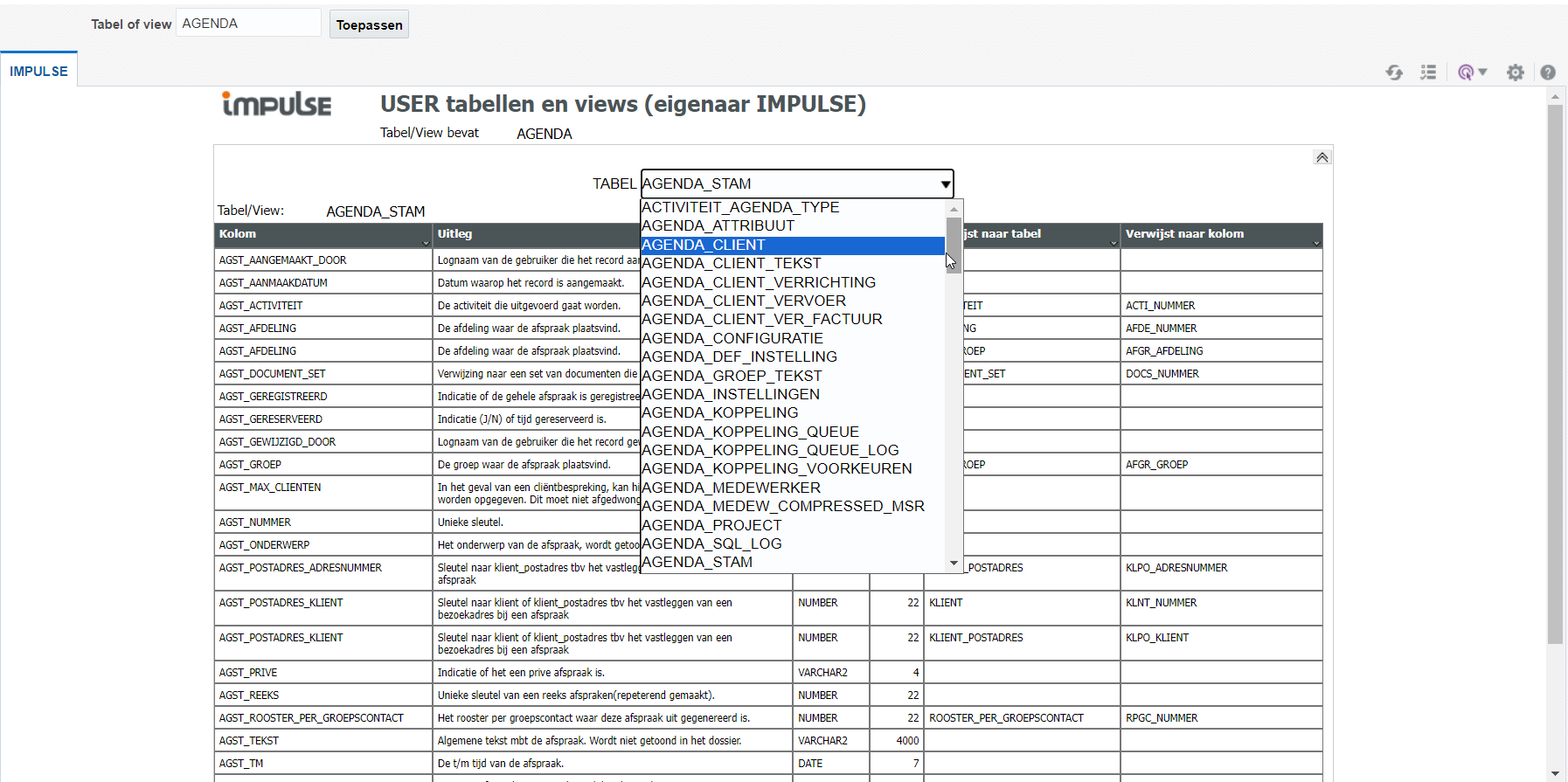Click AFDE_NUMMER reference cell

coord(1222,329)
